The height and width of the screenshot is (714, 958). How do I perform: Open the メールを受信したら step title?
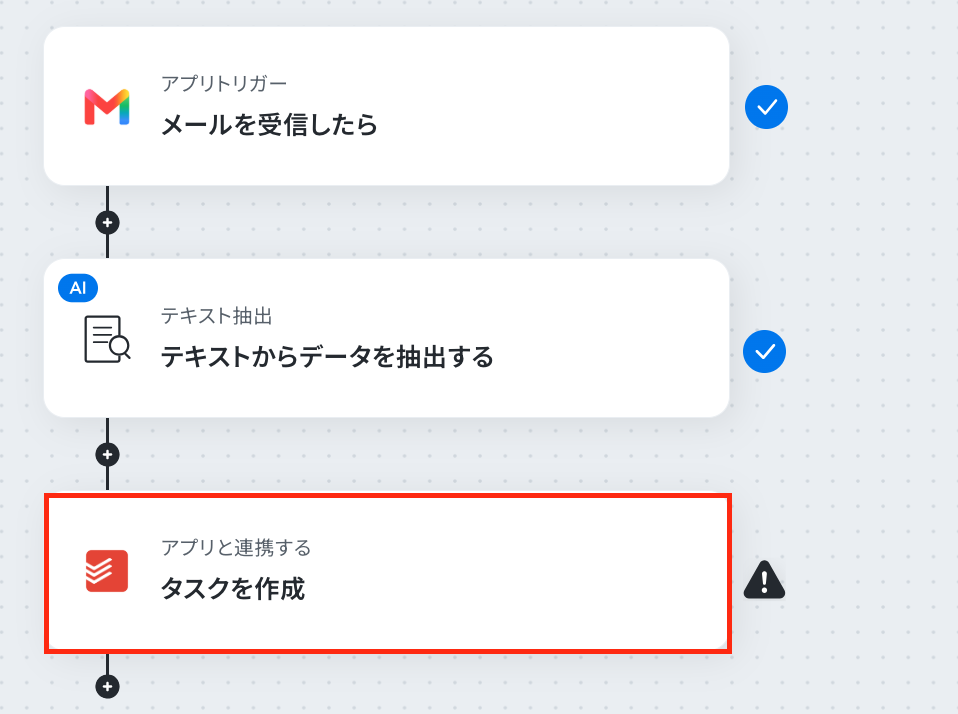[269, 125]
